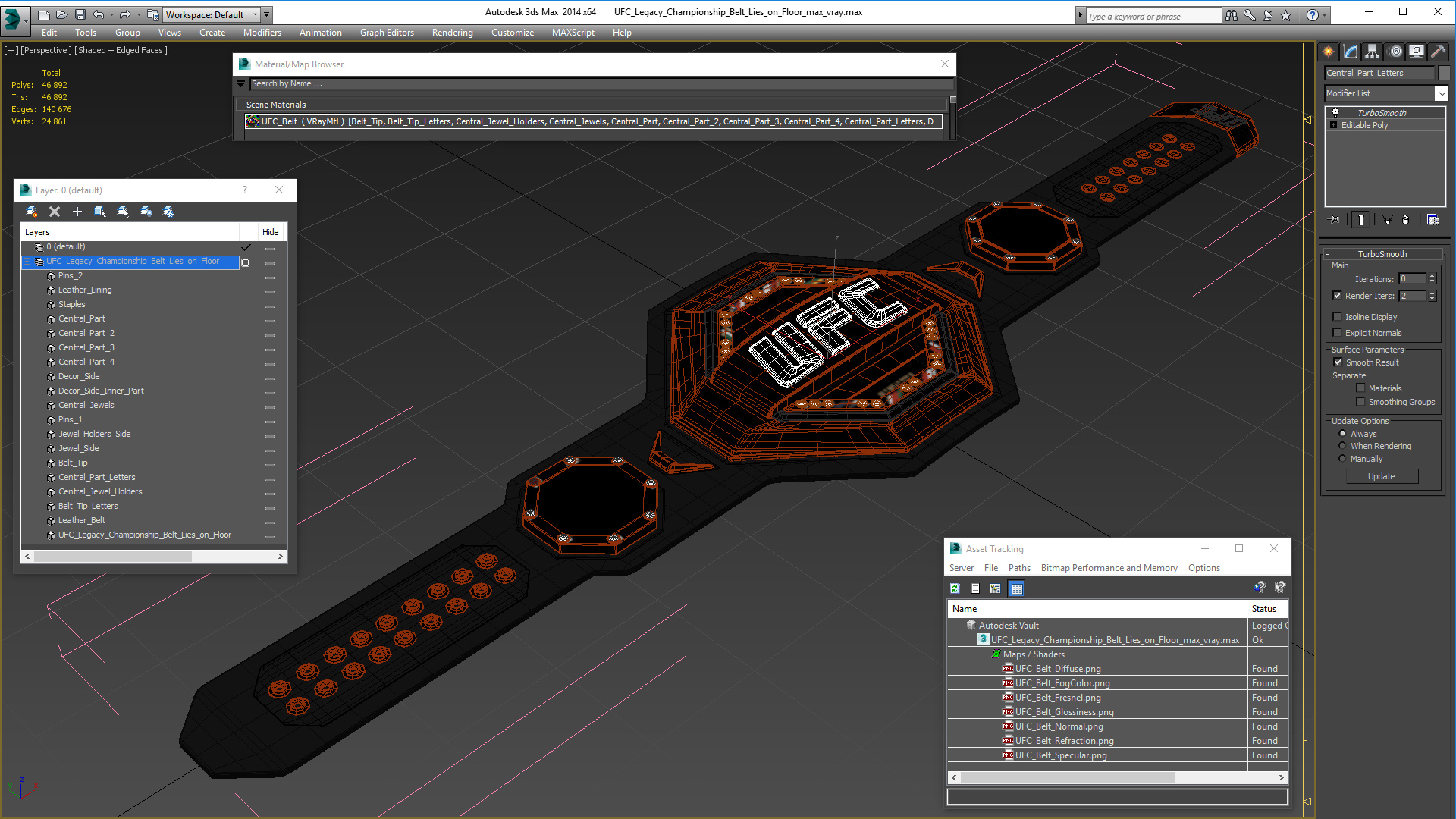Open the Utilities hammer tab
Image resolution: width=1456 pixels, height=819 pixels.
click(1438, 52)
